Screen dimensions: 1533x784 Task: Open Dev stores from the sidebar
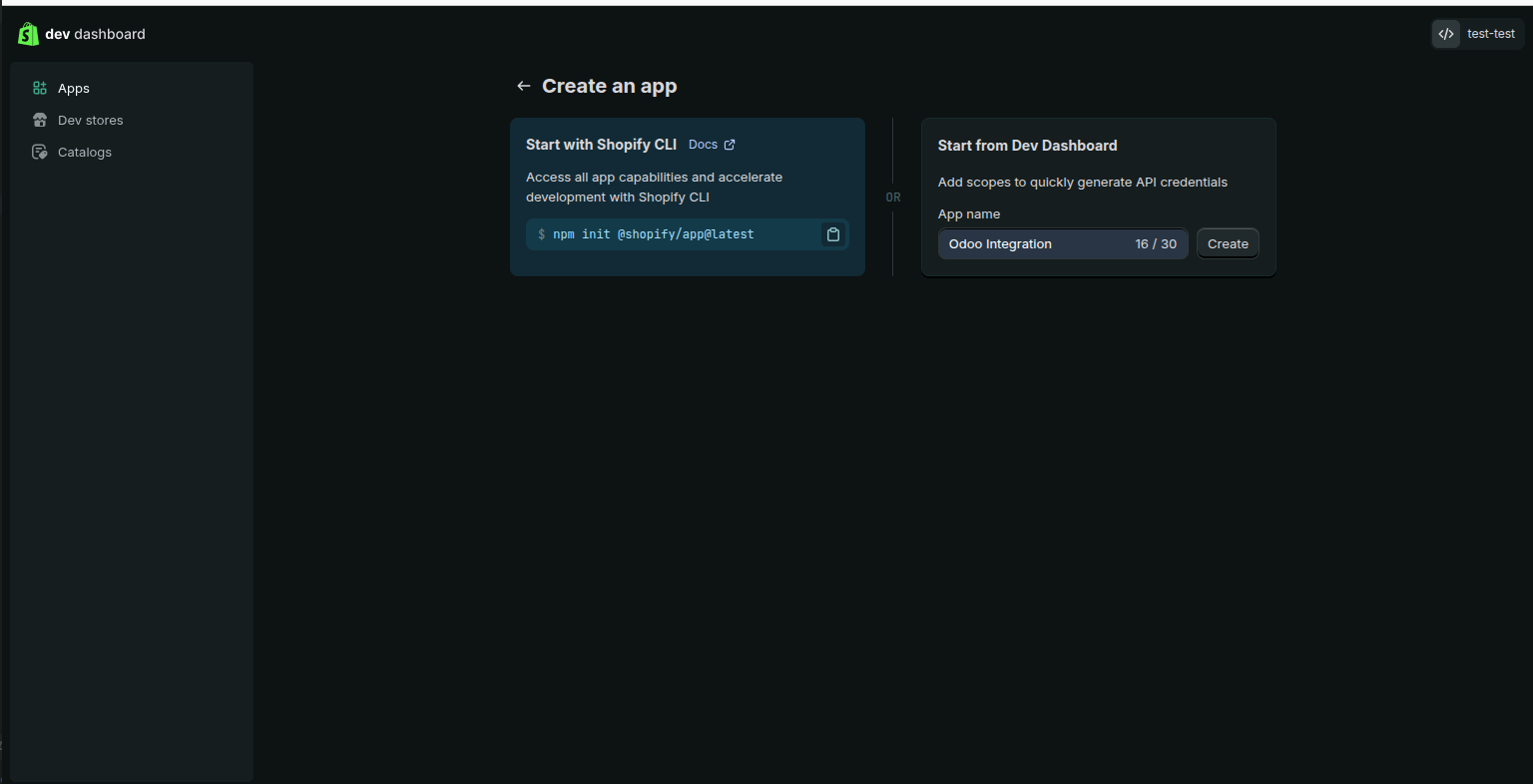tap(90, 120)
